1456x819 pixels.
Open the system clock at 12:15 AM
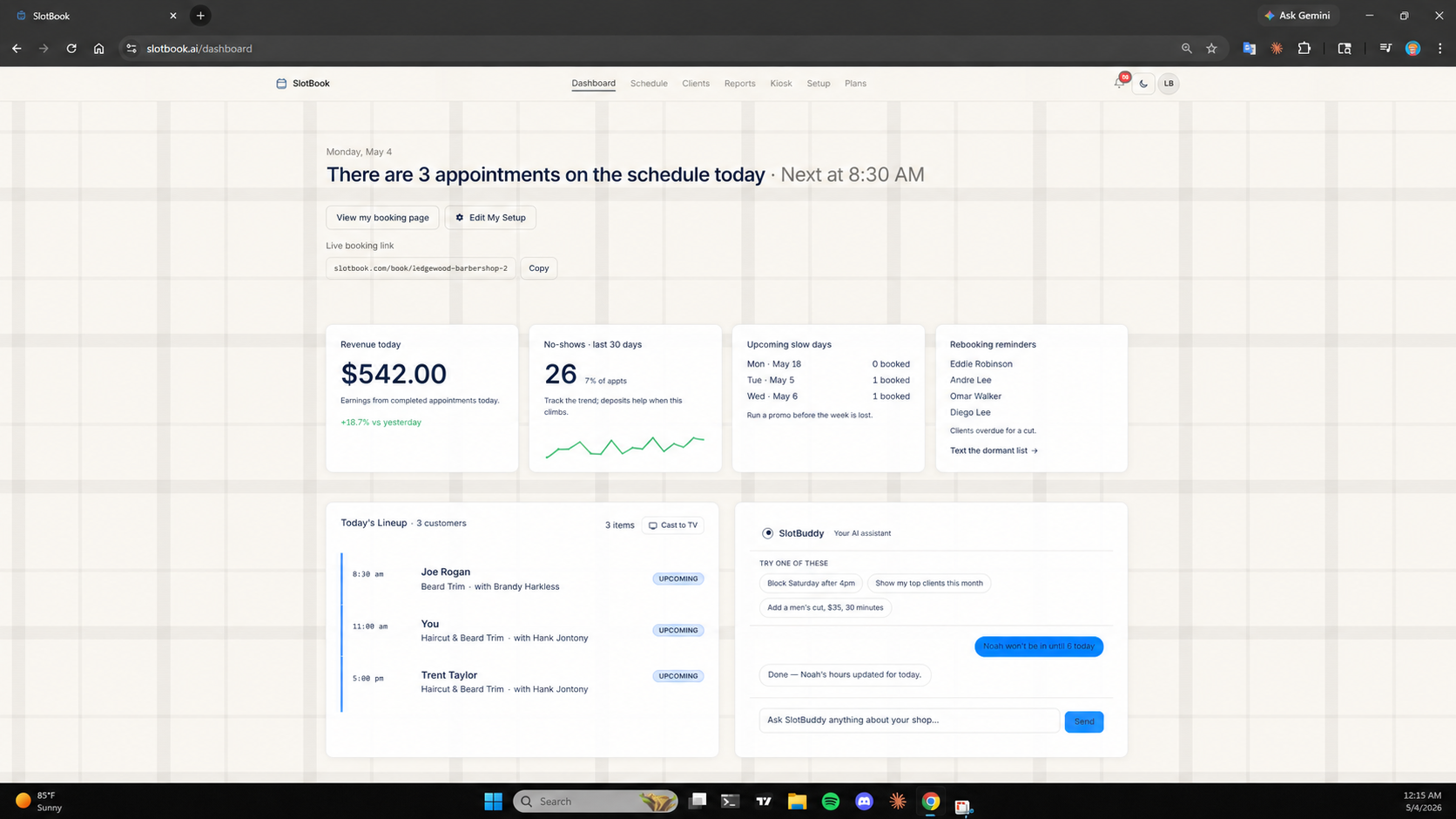point(1422,802)
